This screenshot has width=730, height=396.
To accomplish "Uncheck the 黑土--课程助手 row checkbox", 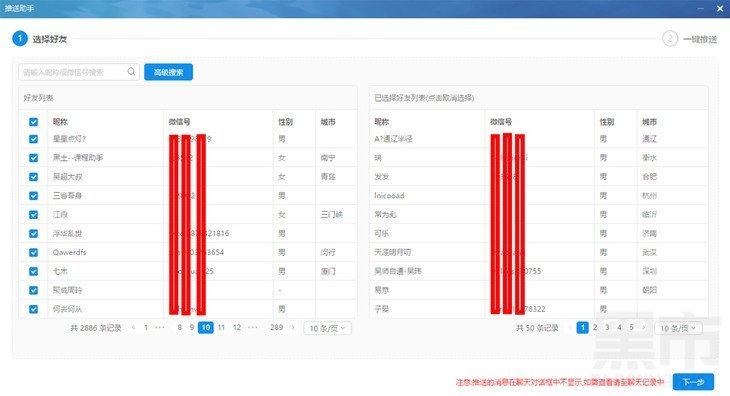I will point(34,158).
